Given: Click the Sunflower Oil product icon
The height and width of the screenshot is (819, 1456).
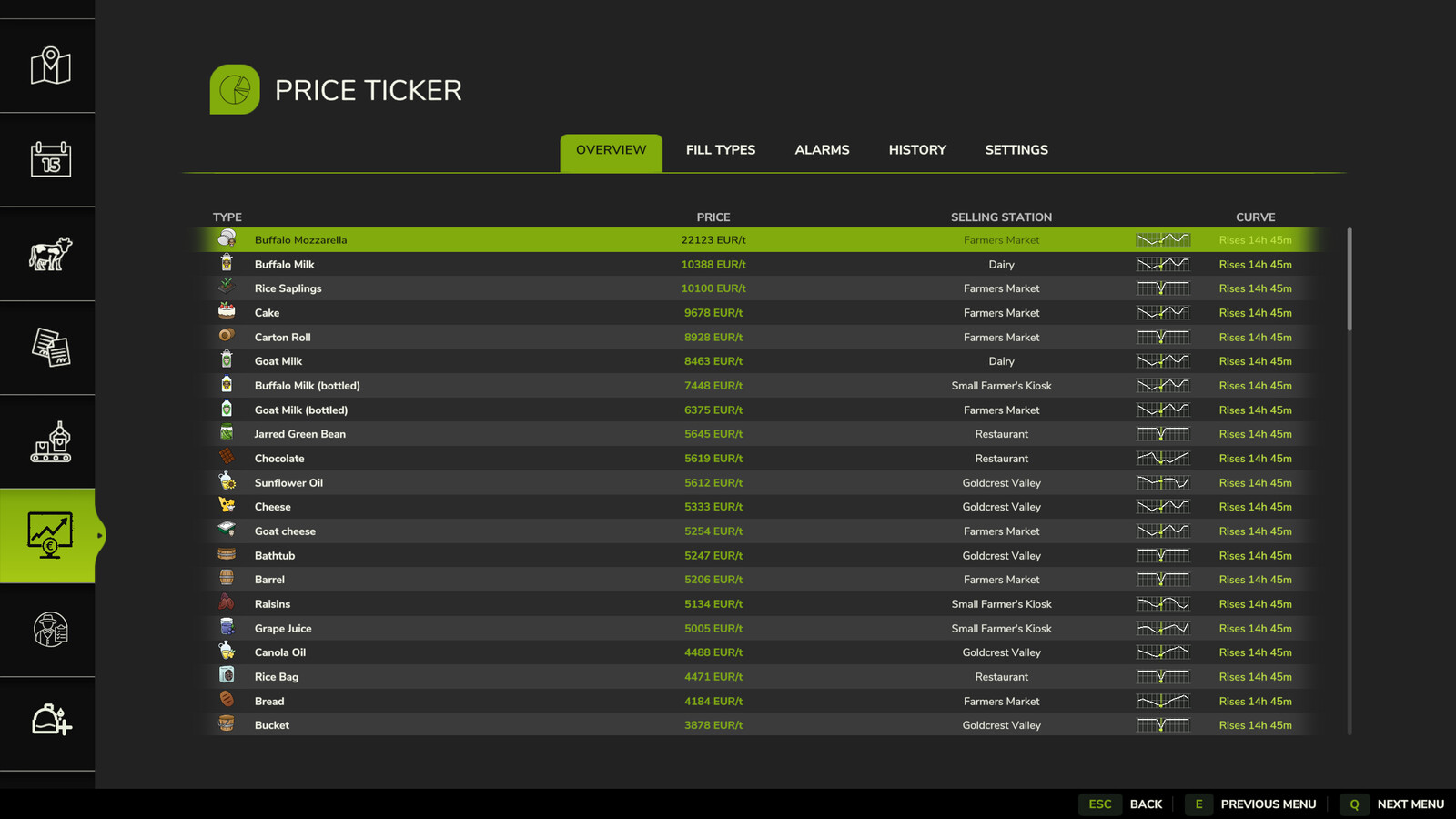Looking at the screenshot, I should [x=227, y=481].
